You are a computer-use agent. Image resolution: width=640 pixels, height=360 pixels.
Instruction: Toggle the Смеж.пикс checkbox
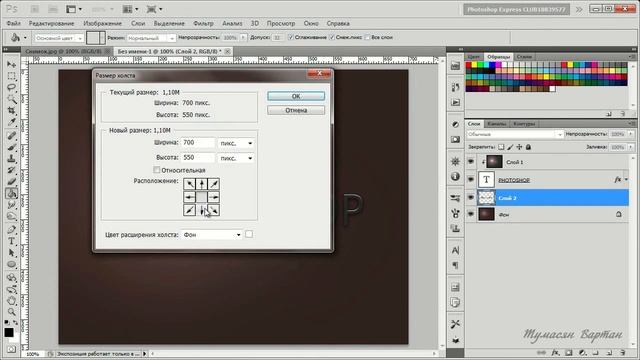click(332, 37)
